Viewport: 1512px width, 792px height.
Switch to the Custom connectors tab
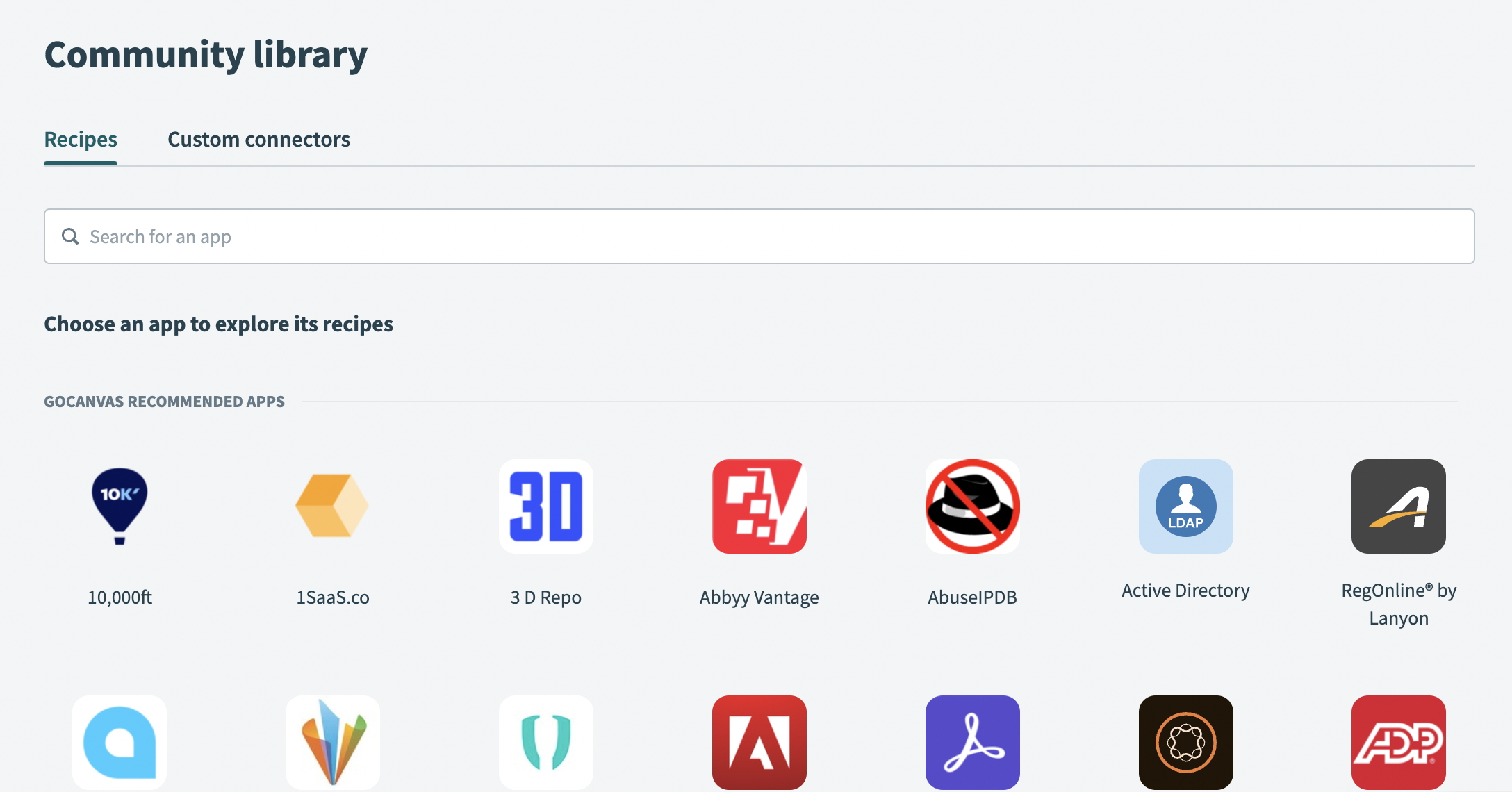[x=259, y=140]
